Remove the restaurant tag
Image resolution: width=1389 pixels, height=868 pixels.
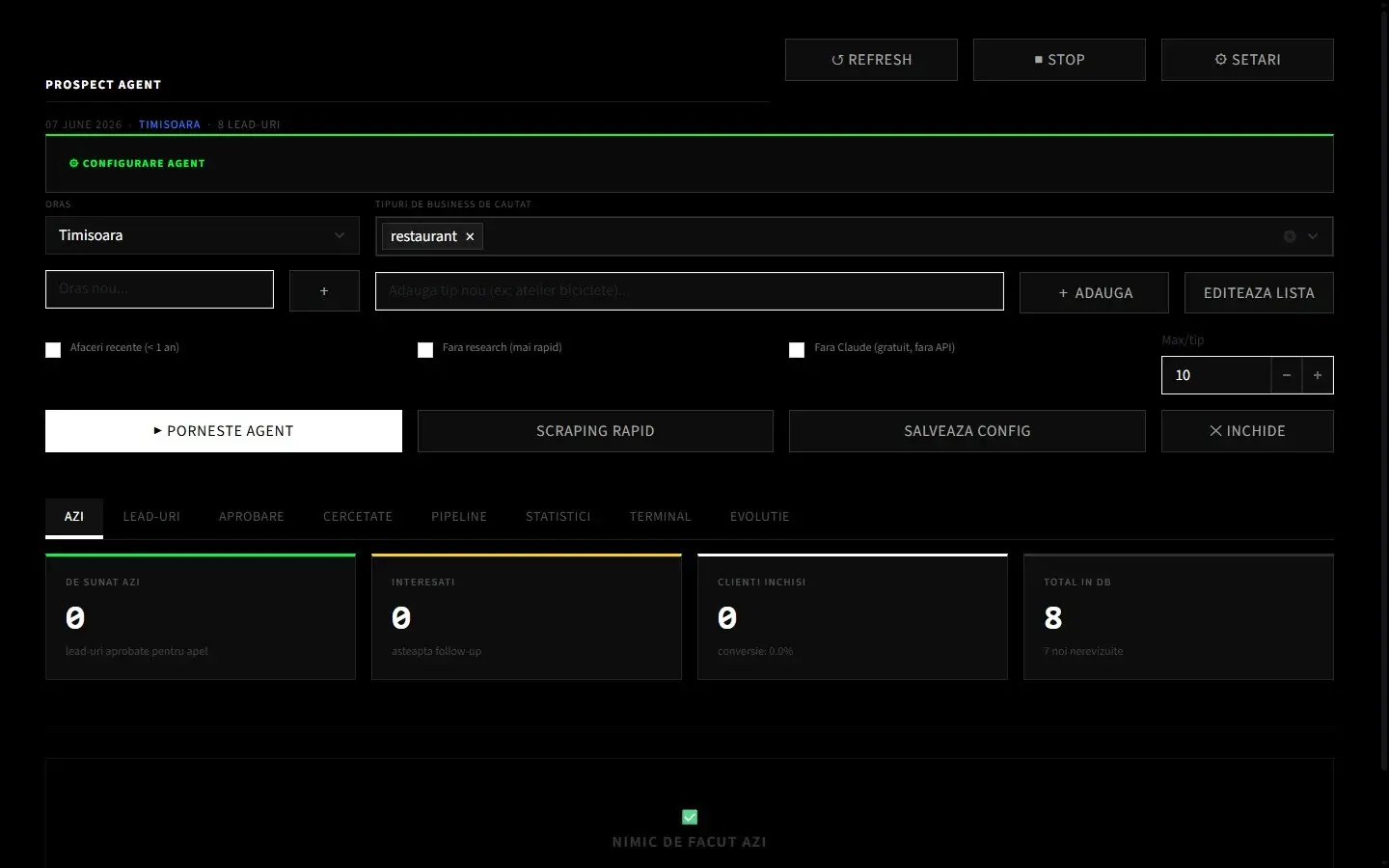coord(470,236)
